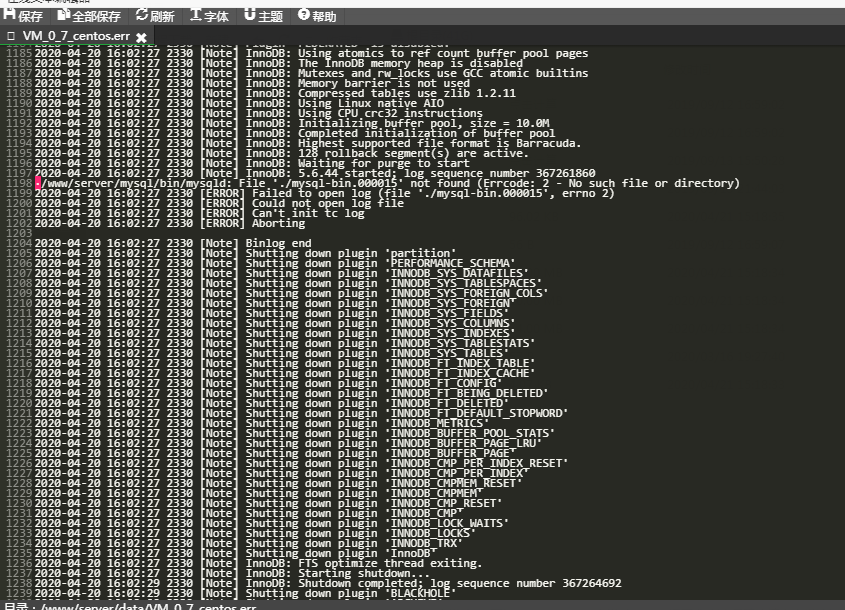Open the 字体 (Font) settings
Screen dimensions: 845x610
(x=210, y=16)
